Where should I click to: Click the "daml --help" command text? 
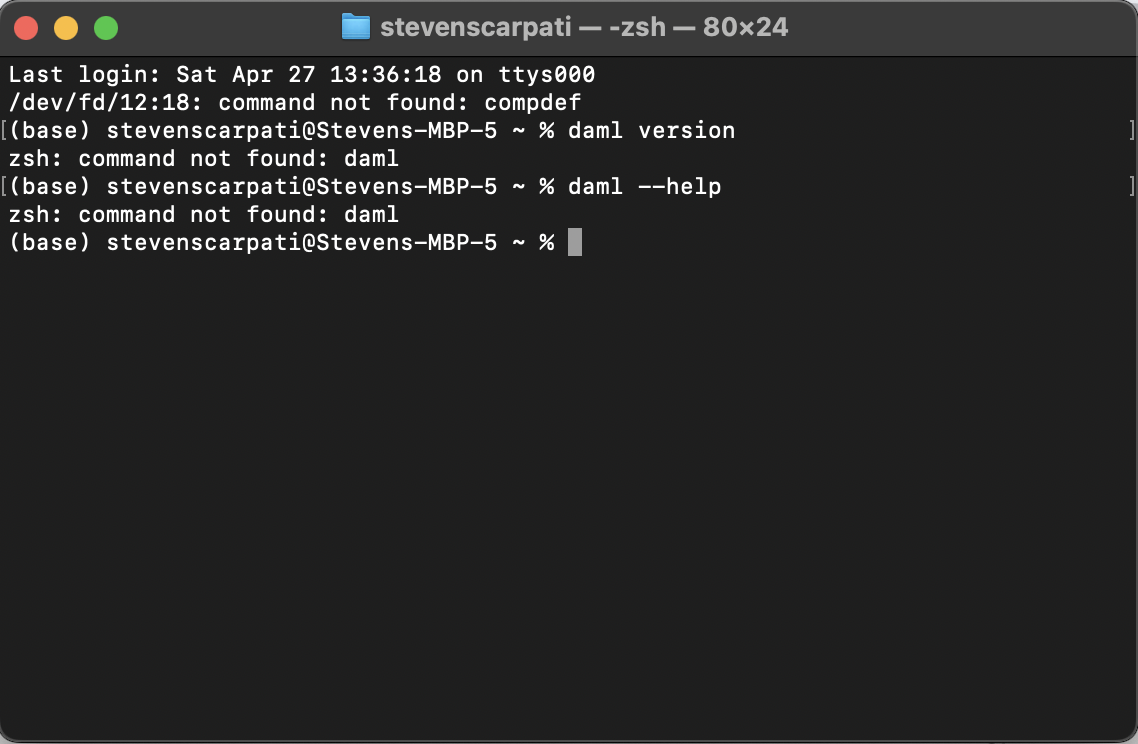click(x=644, y=186)
